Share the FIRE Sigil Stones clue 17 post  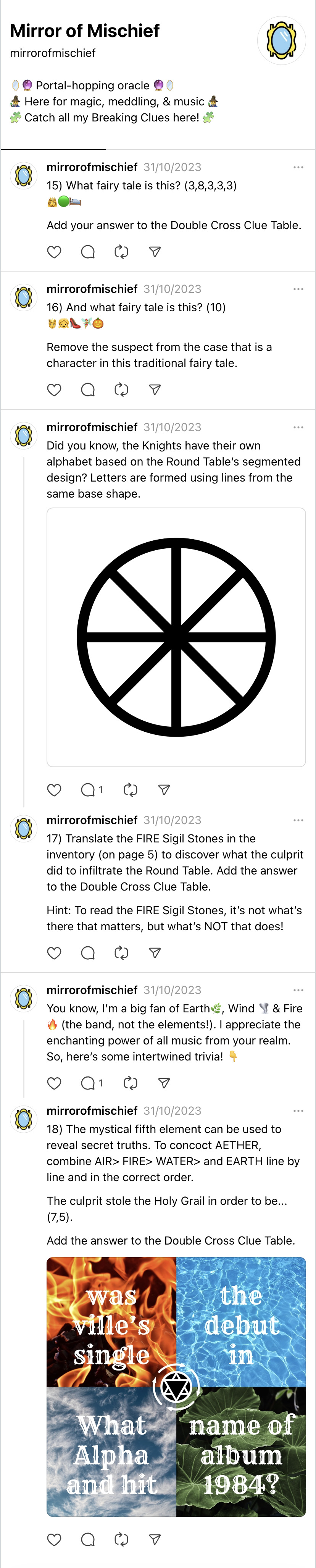coord(155,953)
